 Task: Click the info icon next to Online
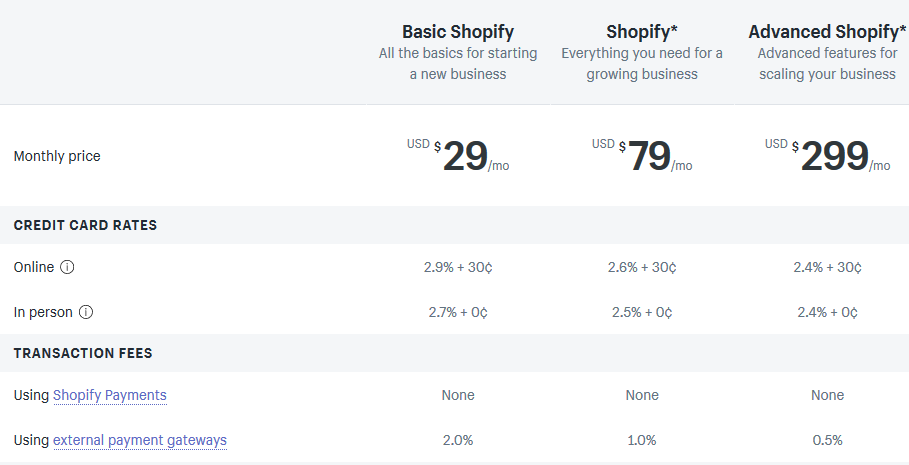(x=67, y=267)
